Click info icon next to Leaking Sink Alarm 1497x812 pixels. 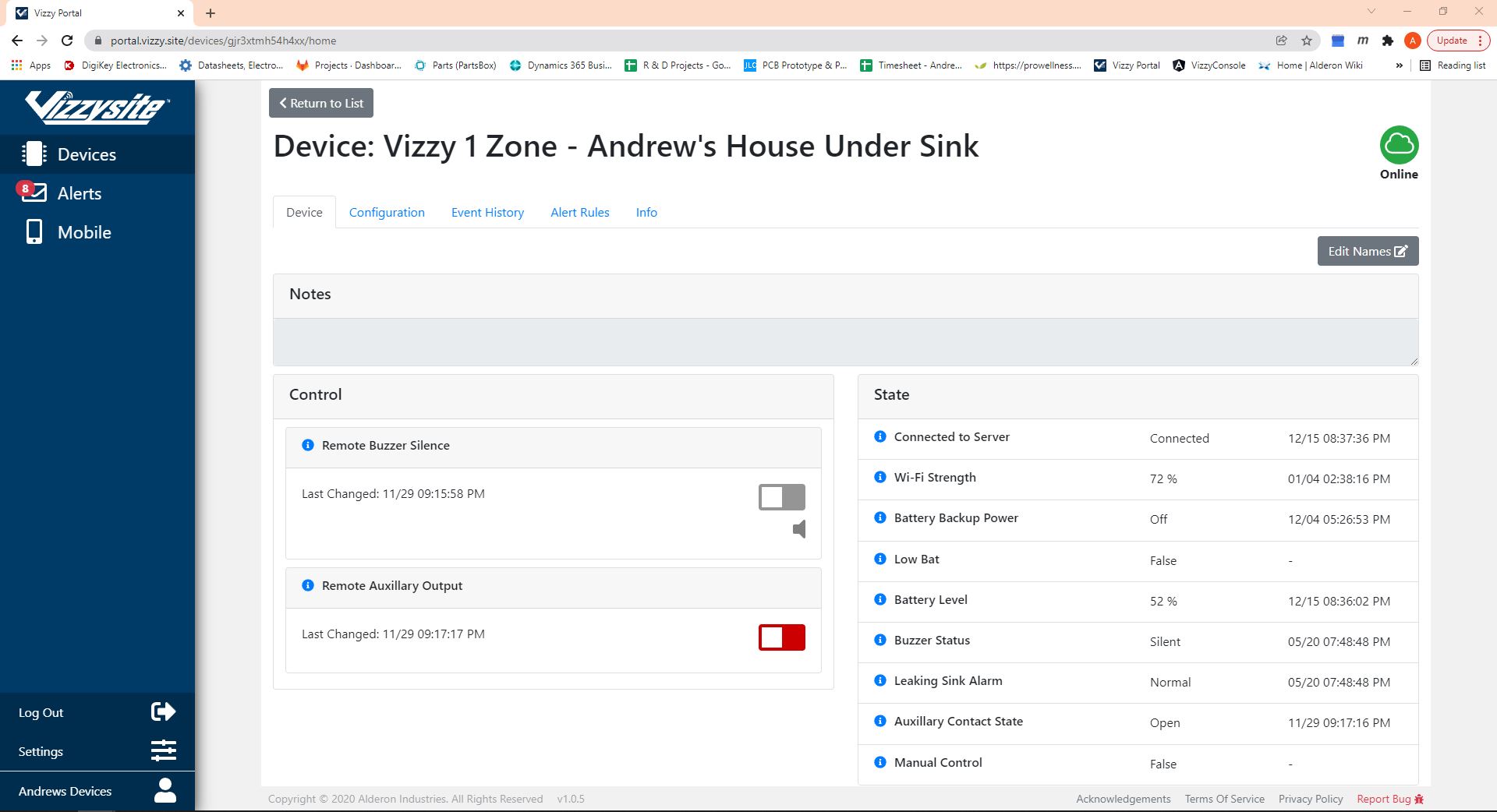pyautogui.click(x=880, y=680)
